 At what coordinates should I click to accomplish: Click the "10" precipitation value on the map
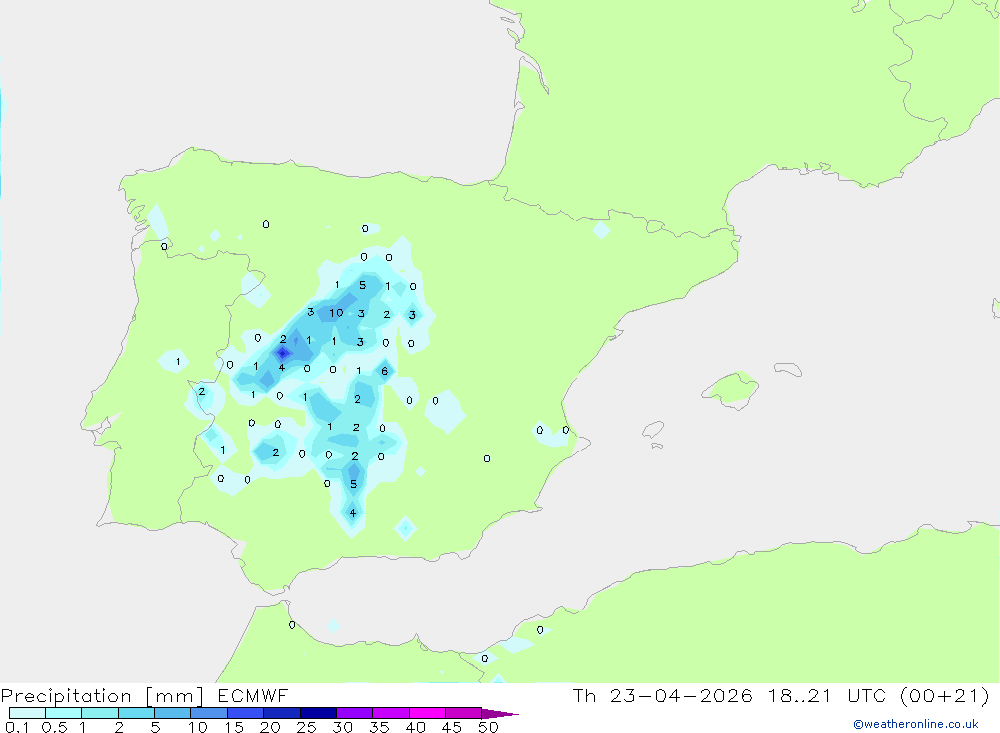tap(336, 313)
